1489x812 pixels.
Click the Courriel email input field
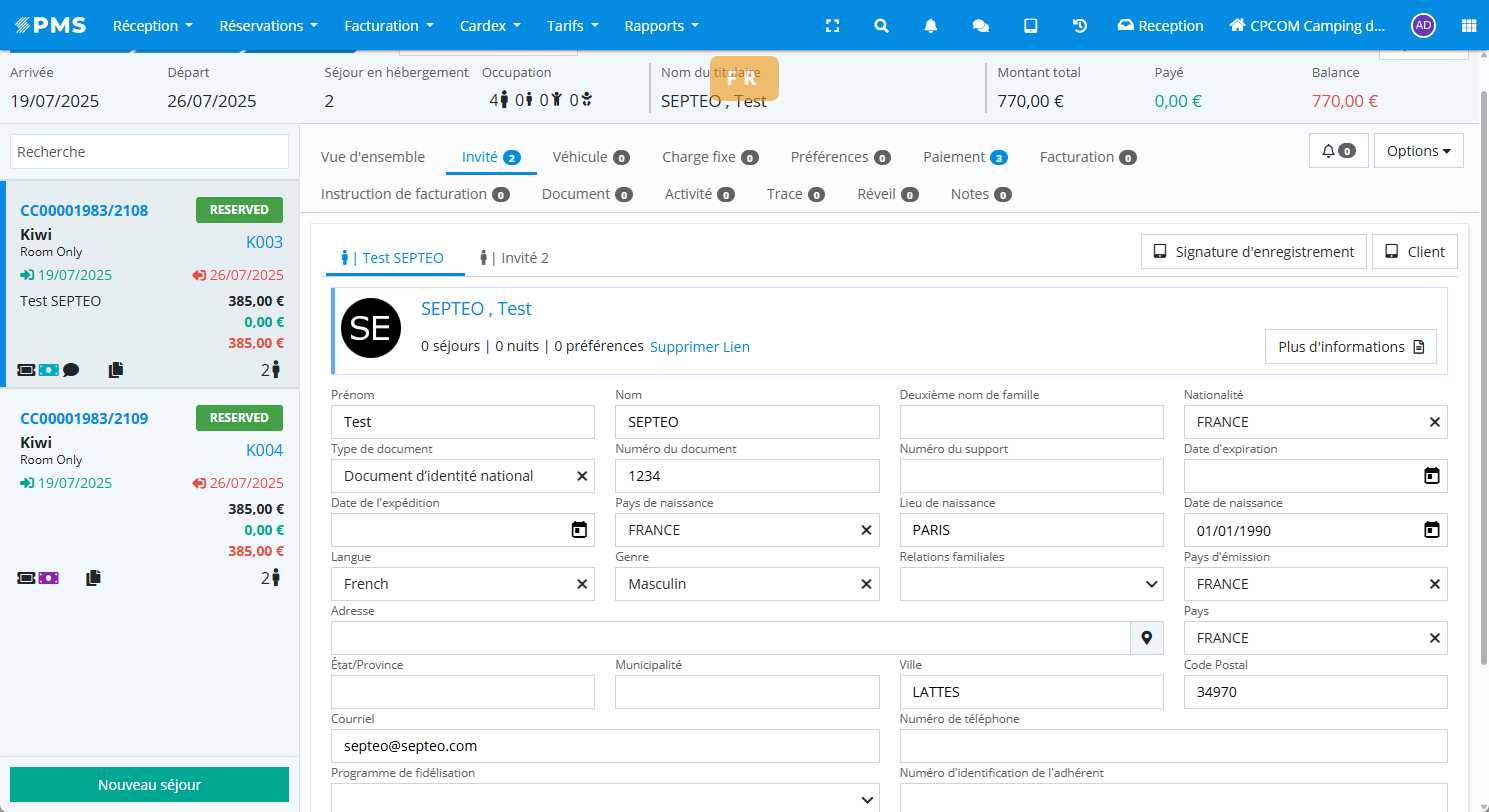pyautogui.click(x=605, y=746)
